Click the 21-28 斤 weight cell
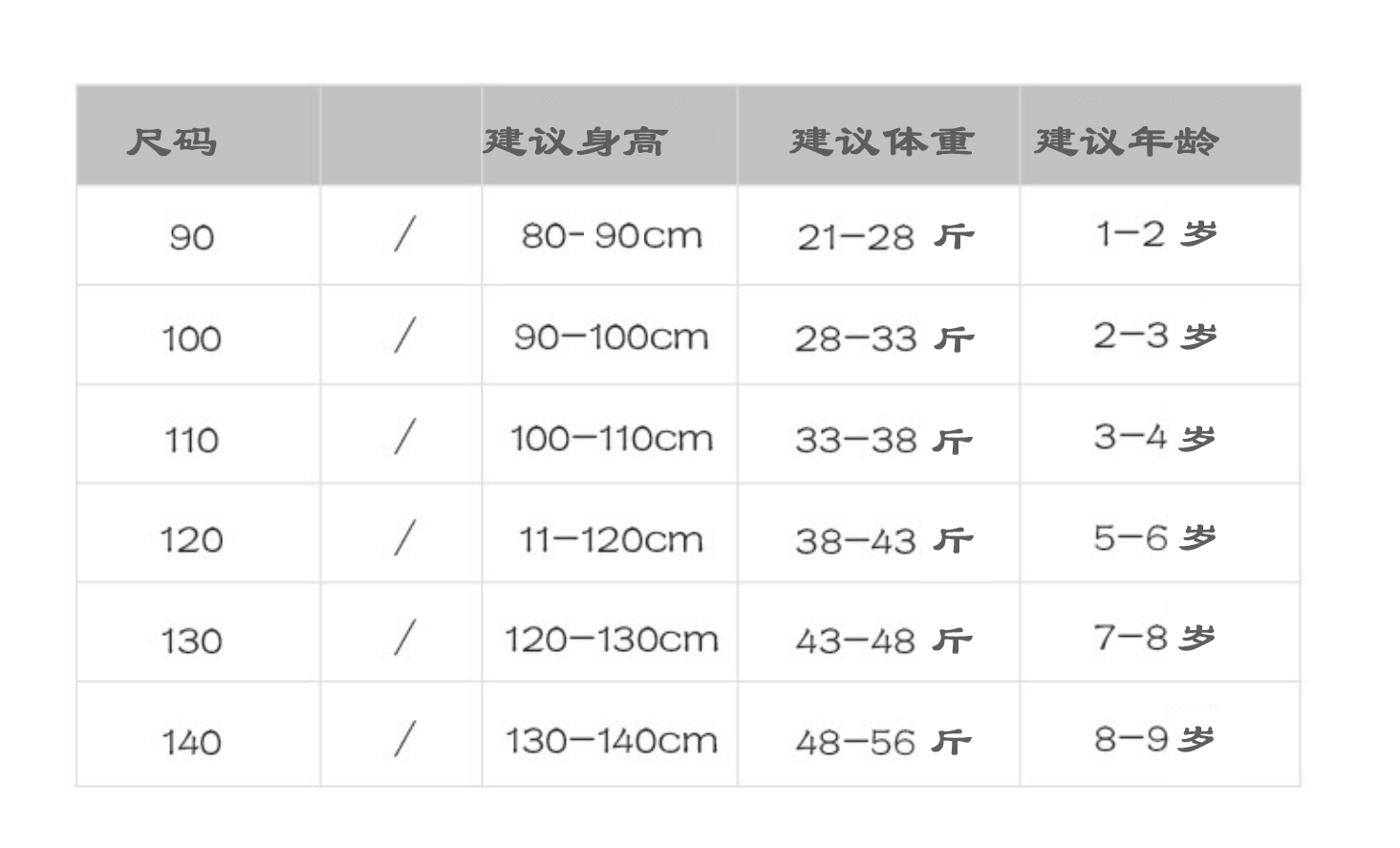The height and width of the screenshot is (848, 1400). [885, 236]
